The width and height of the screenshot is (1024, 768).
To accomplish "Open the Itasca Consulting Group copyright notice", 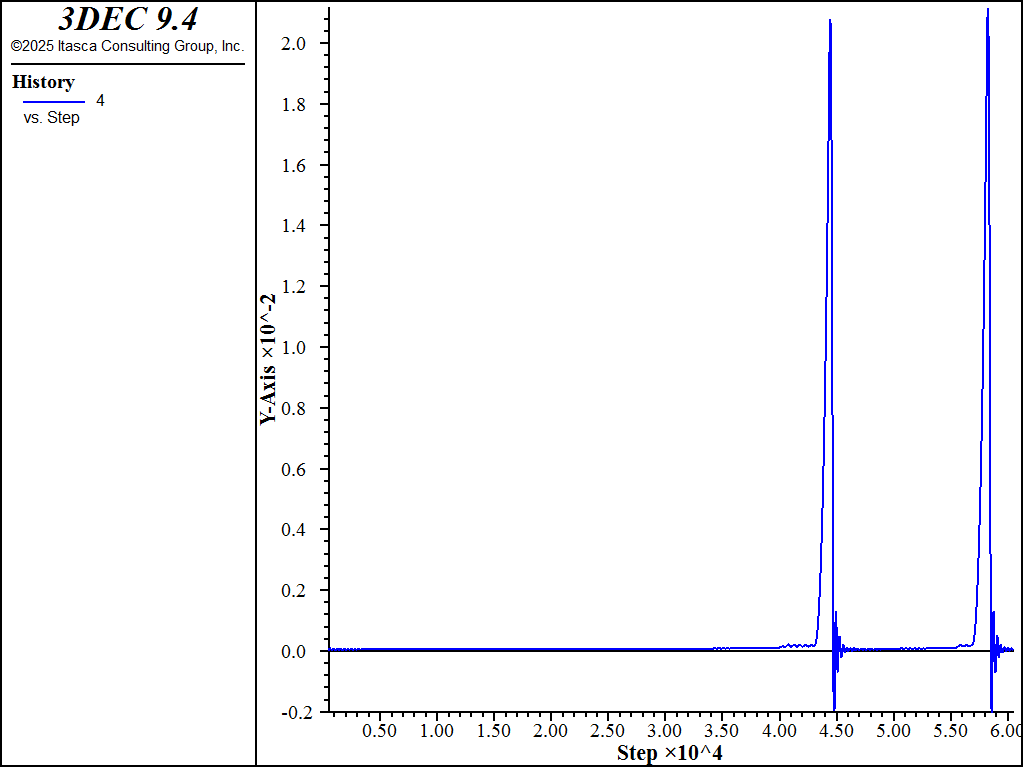I will 127,46.
